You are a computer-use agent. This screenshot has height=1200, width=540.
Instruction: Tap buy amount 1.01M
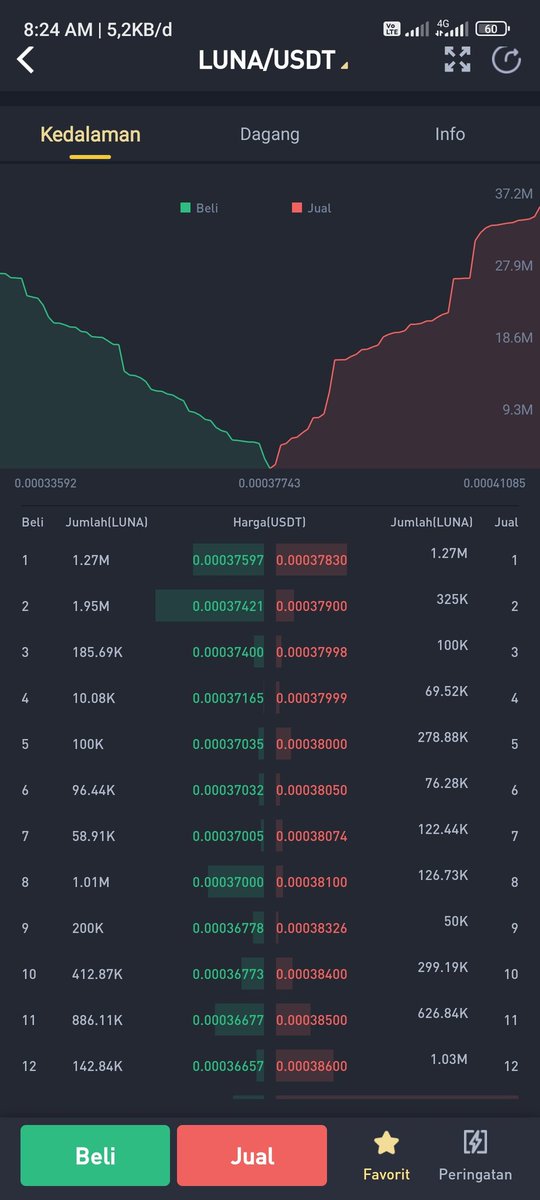point(91,882)
